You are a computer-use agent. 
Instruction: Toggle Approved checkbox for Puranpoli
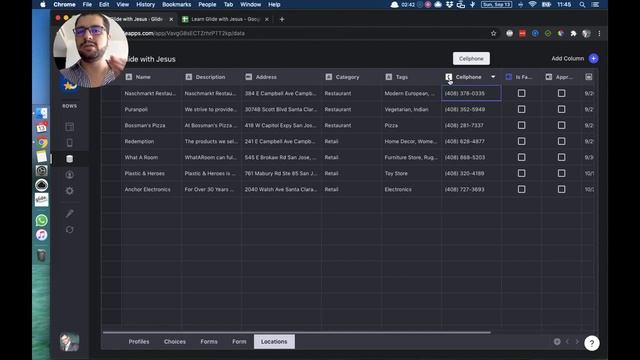[x=562, y=109]
